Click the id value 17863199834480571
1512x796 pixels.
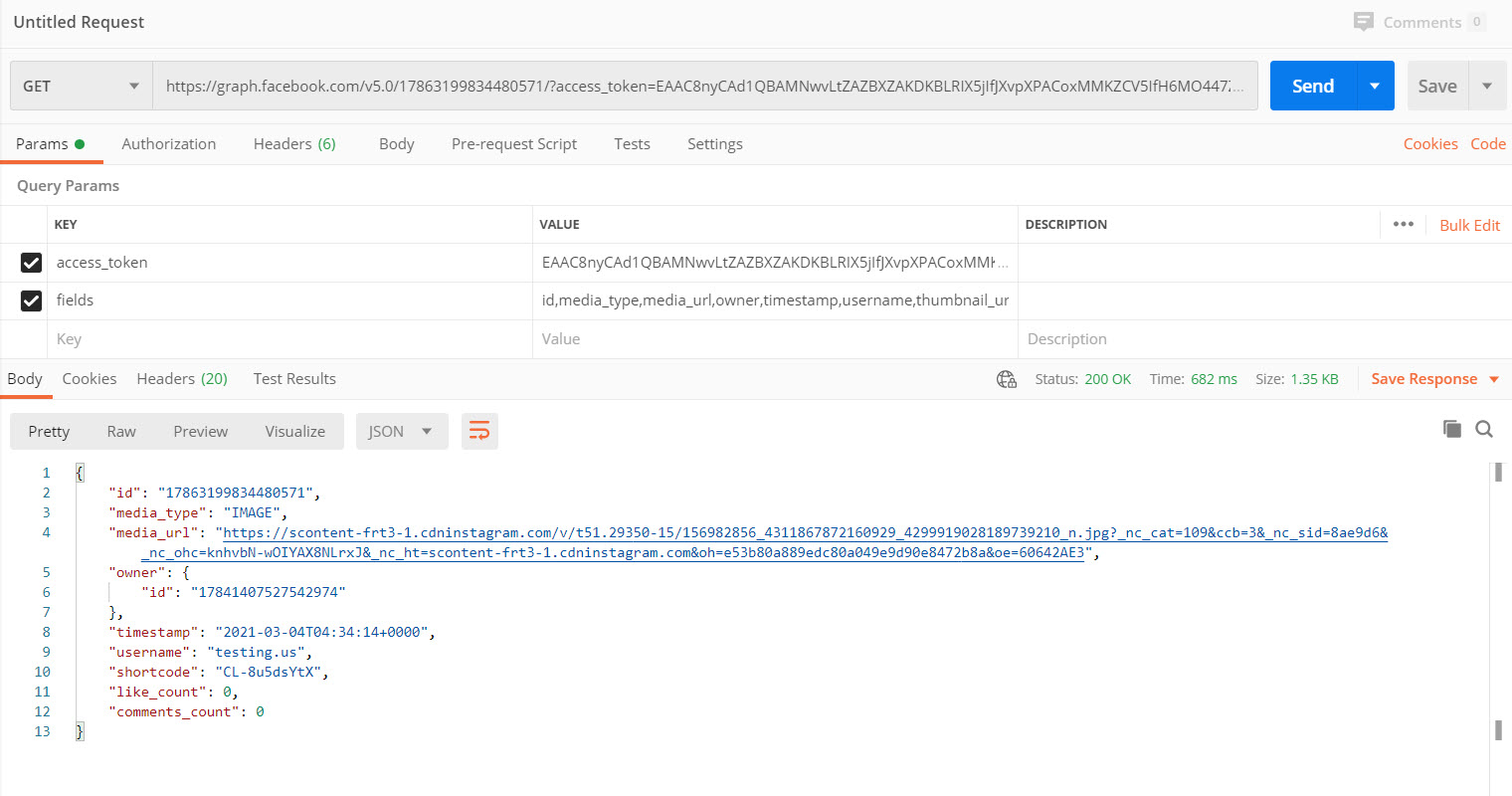pos(236,493)
